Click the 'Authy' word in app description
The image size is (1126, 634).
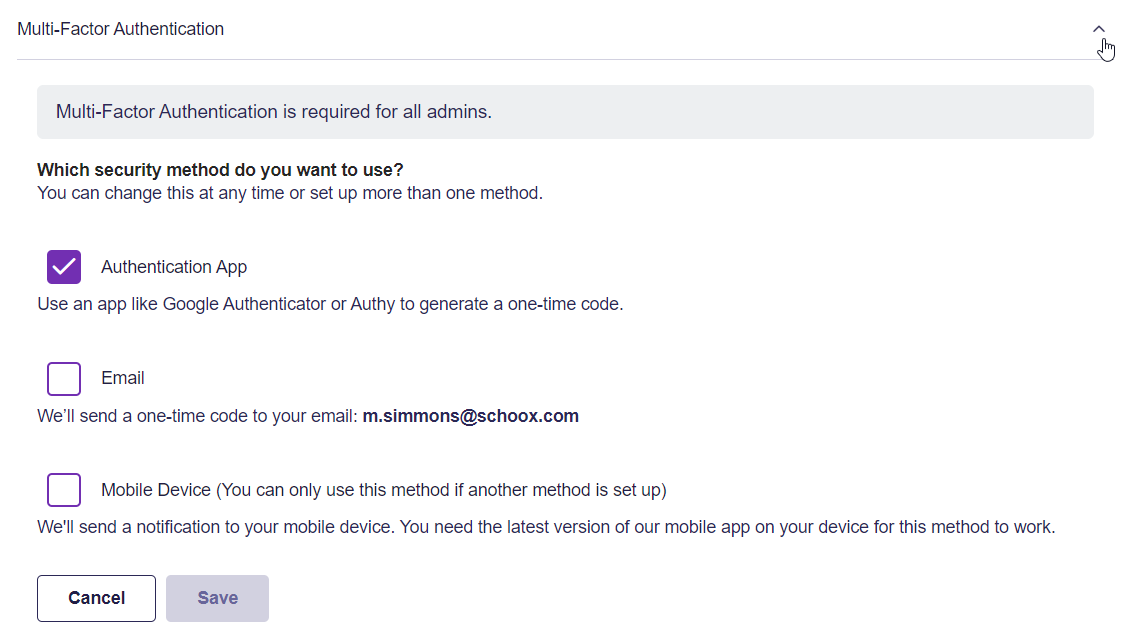[x=373, y=304]
